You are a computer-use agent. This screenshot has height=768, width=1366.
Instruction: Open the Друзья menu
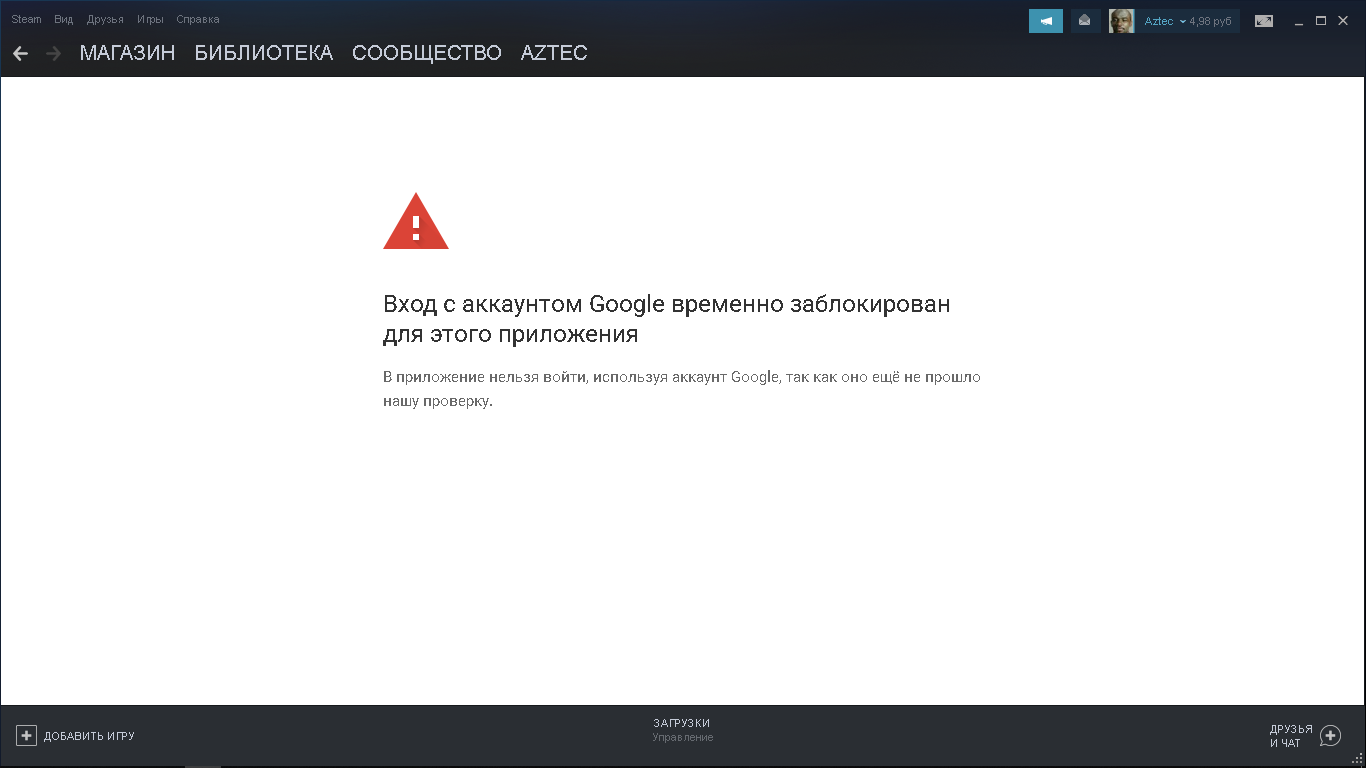(x=105, y=19)
